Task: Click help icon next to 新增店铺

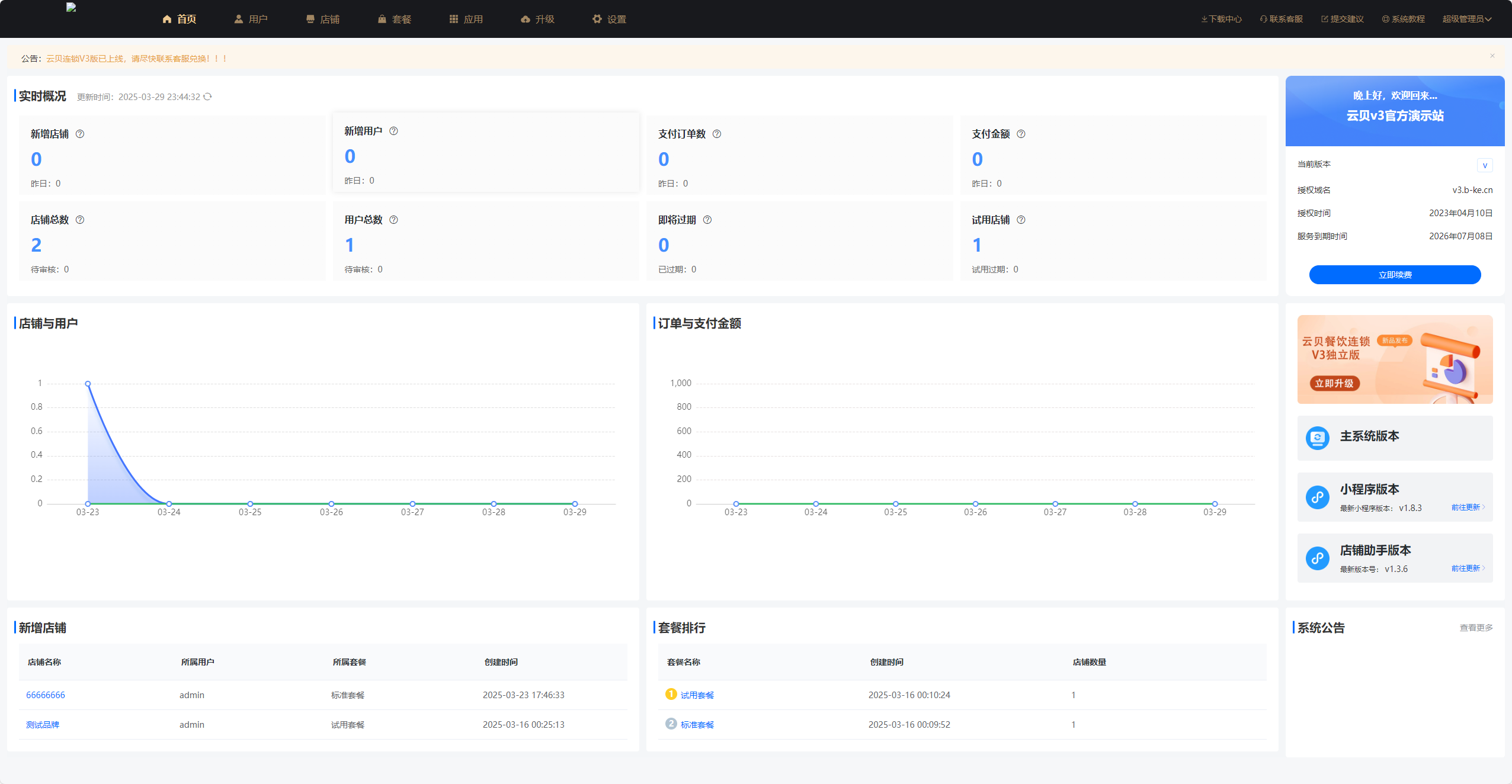Action: (80, 134)
